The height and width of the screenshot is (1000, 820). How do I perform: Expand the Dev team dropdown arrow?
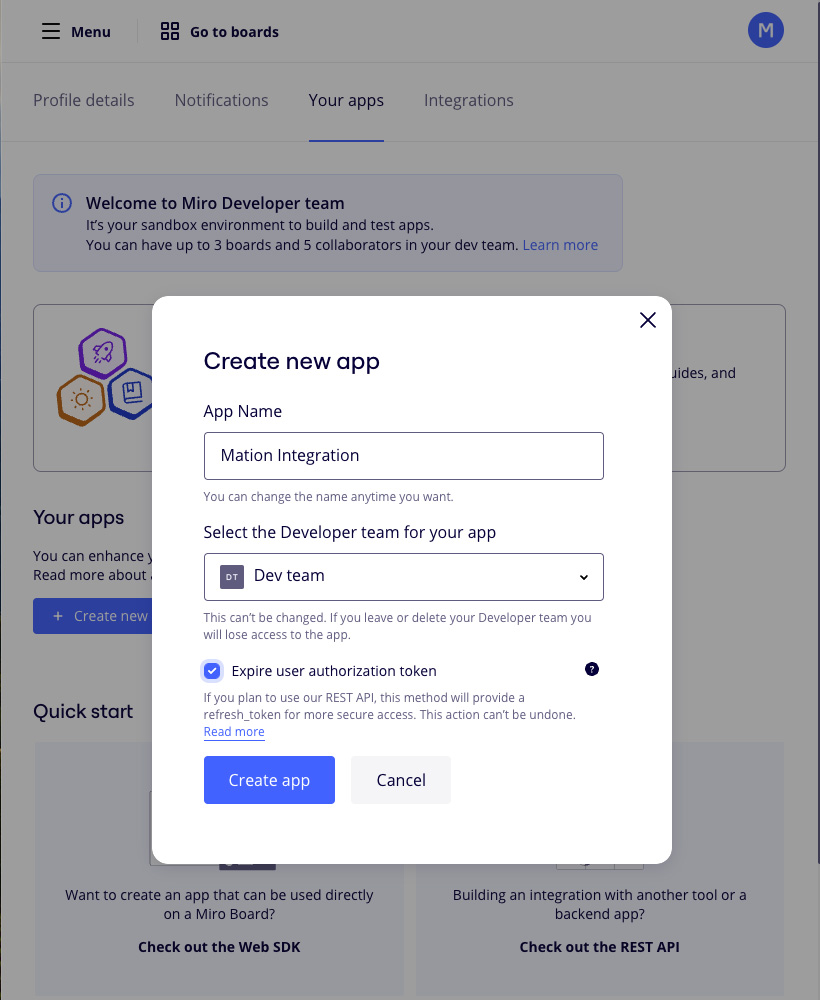pyautogui.click(x=583, y=577)
